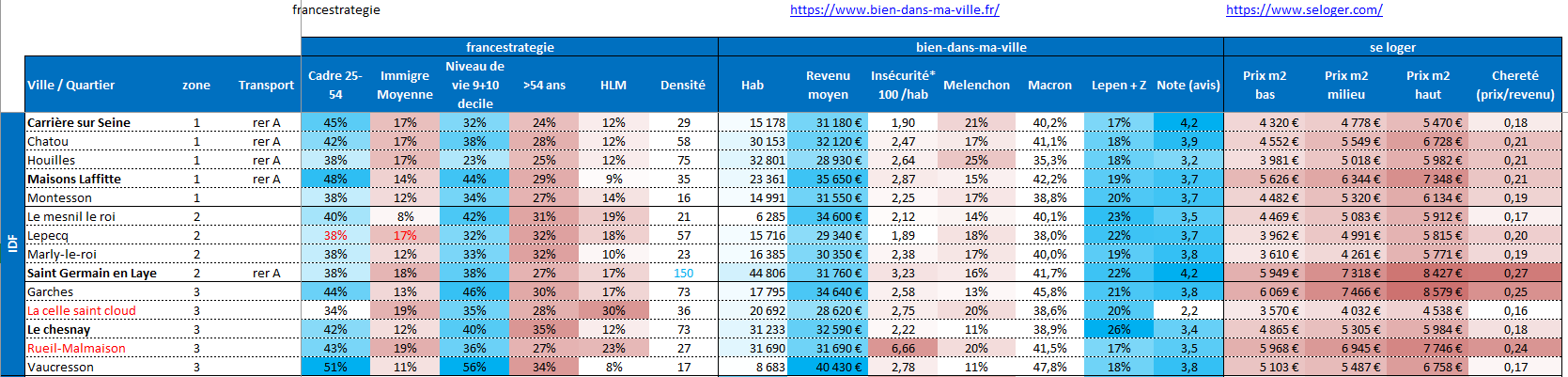Select the 'Niveau de vie 9+10 decile' header

click(x=474, y=85)
